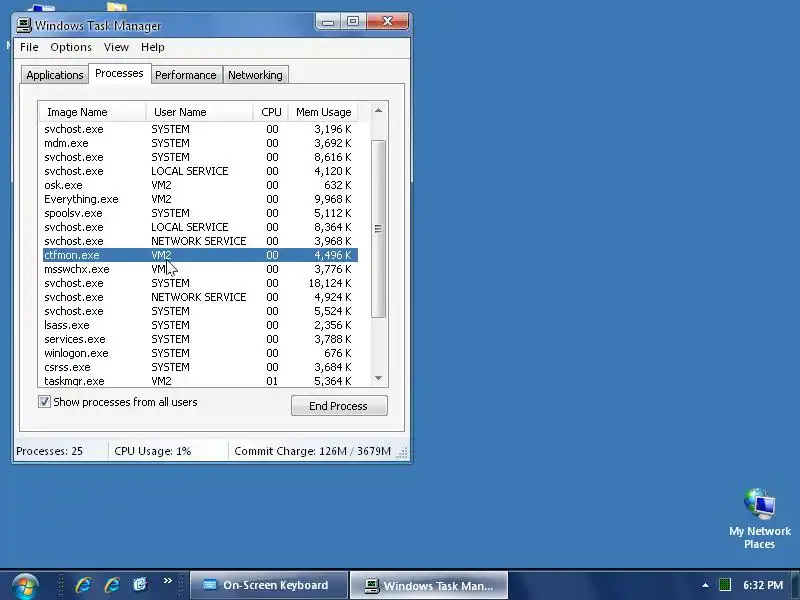
Task: Click the third quick launch icon
Action: click(140, 584)
